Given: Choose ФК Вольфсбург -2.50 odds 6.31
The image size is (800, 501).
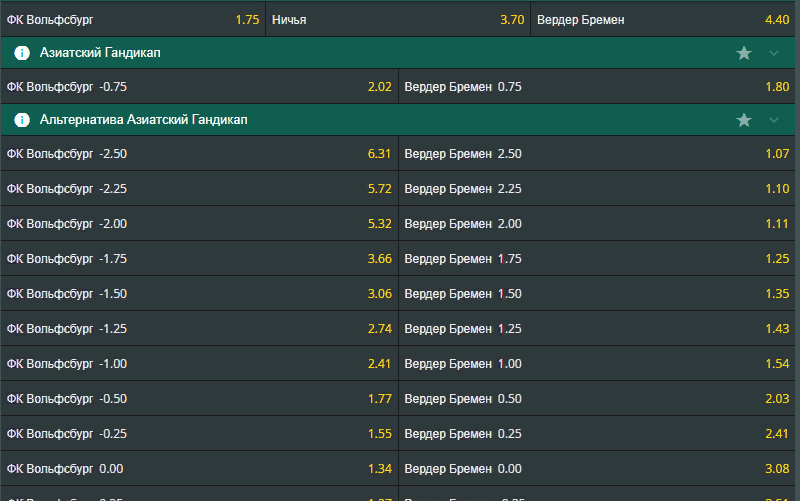Looking at the screenshot, I should [199, 154].
